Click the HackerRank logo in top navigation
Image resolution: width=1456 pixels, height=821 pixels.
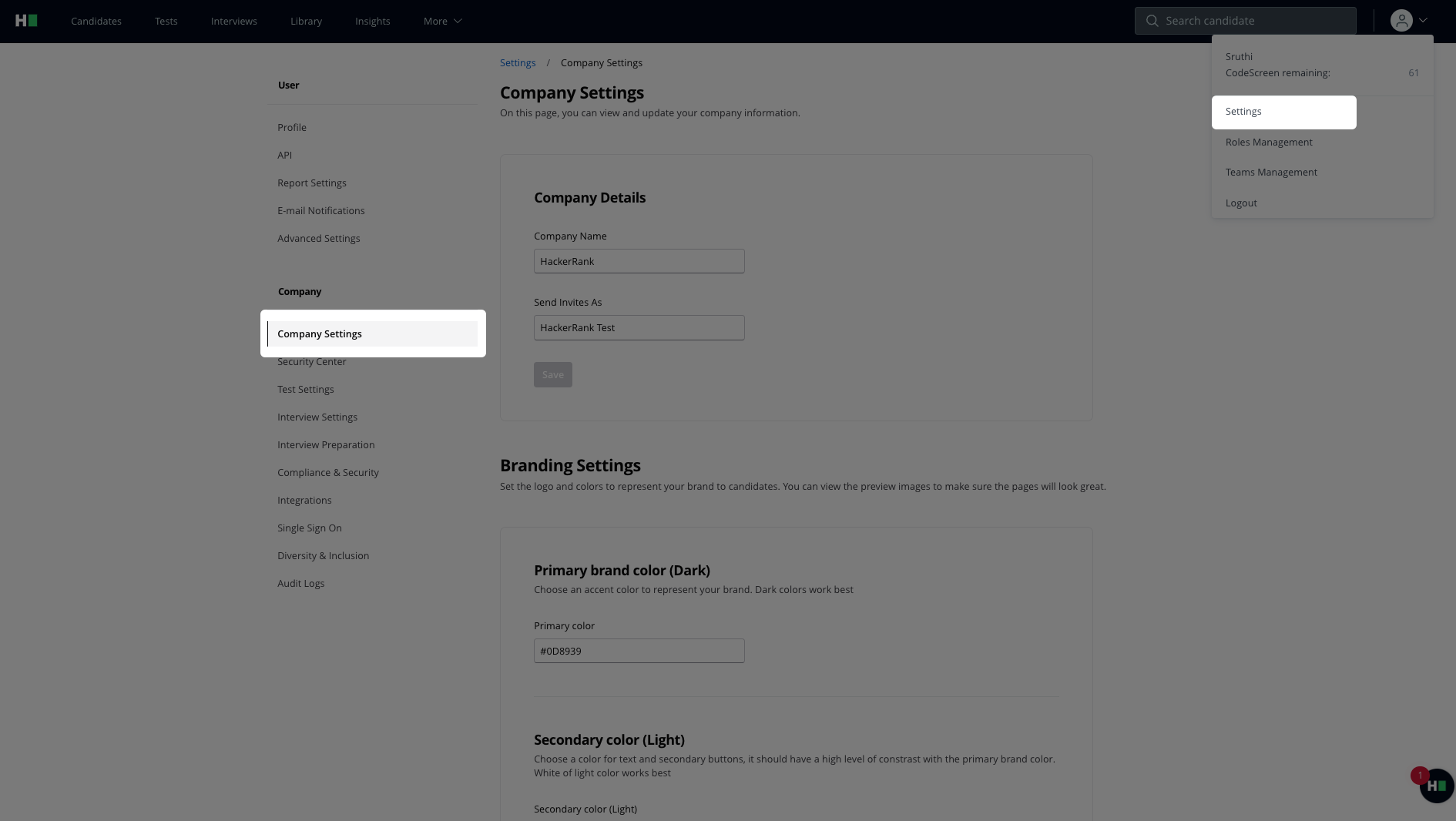(x=26, y=21)
